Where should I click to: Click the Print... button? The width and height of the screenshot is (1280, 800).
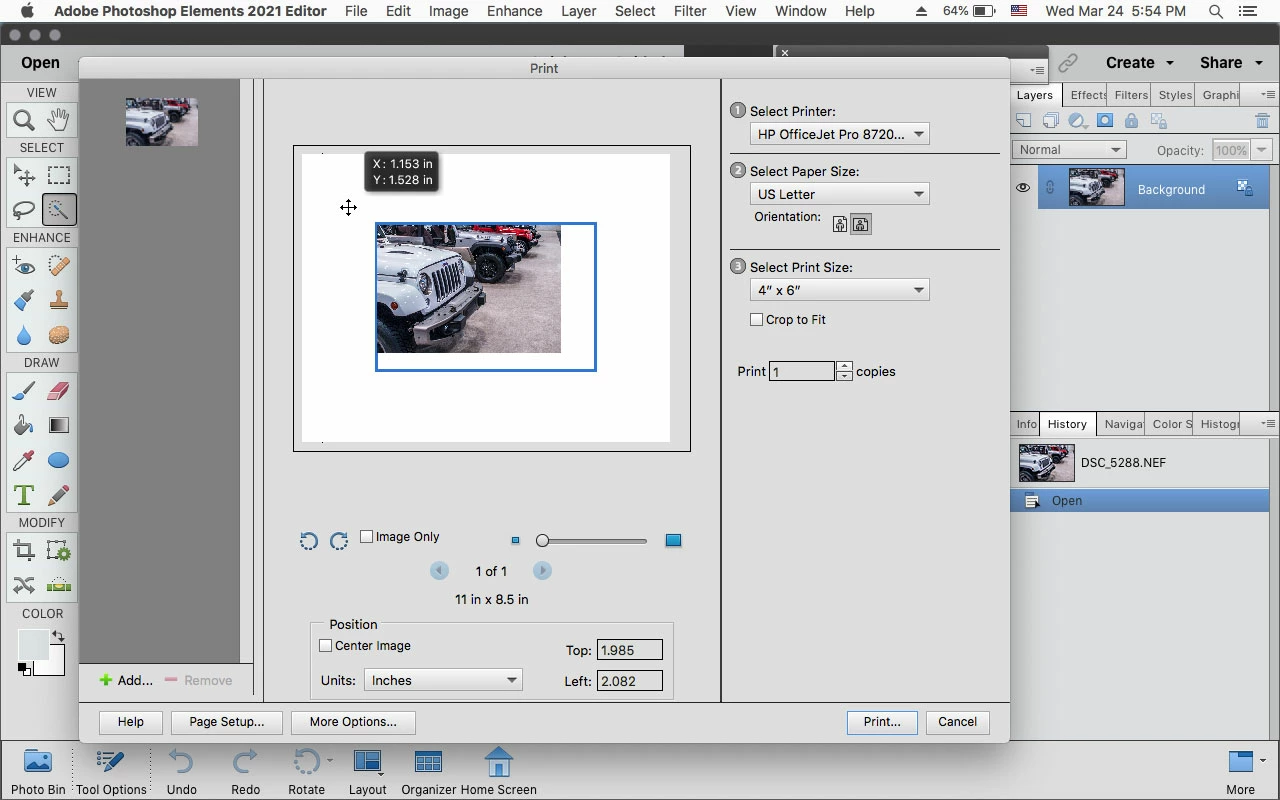882,722
